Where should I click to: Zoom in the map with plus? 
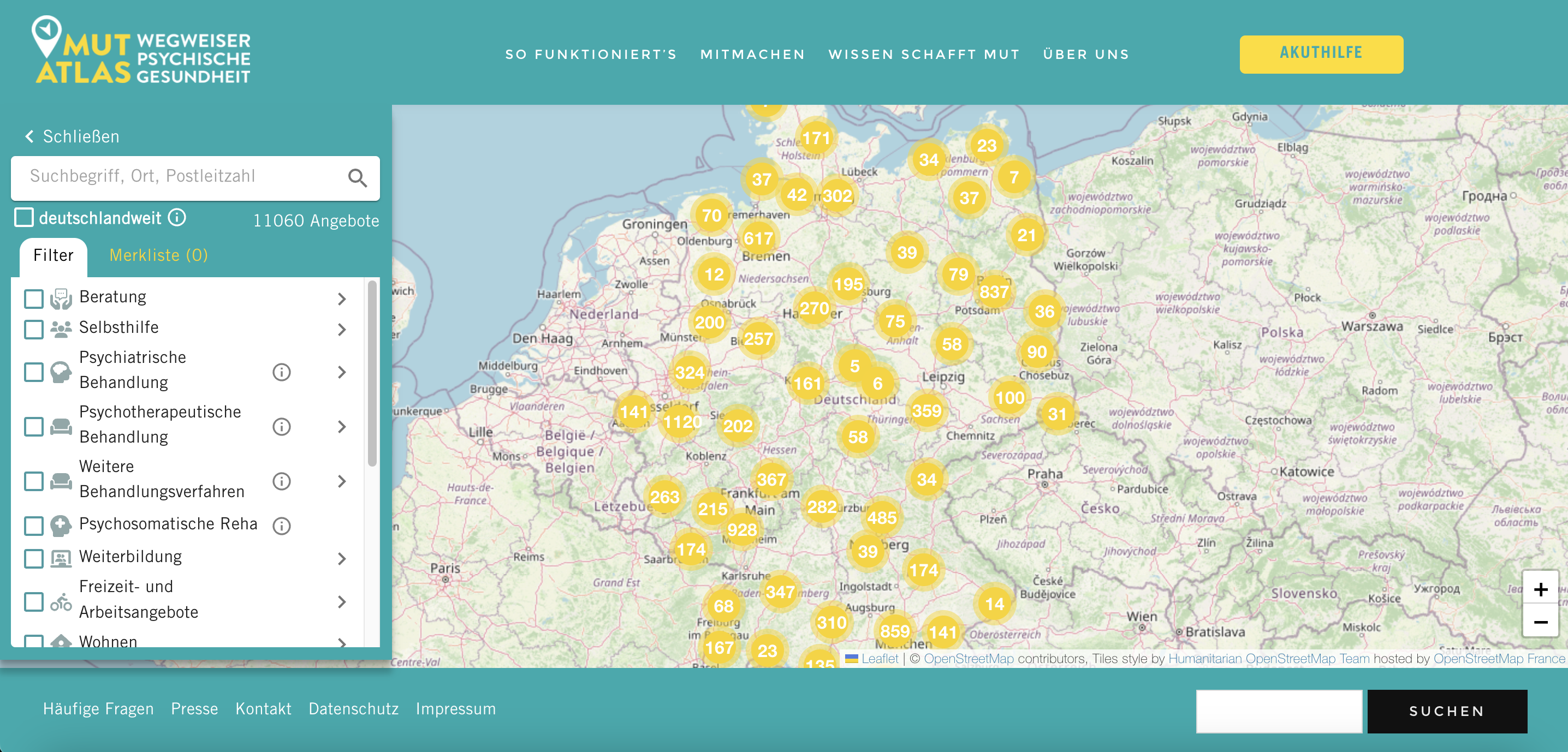pyautogui.click(x=1541, y=589)
